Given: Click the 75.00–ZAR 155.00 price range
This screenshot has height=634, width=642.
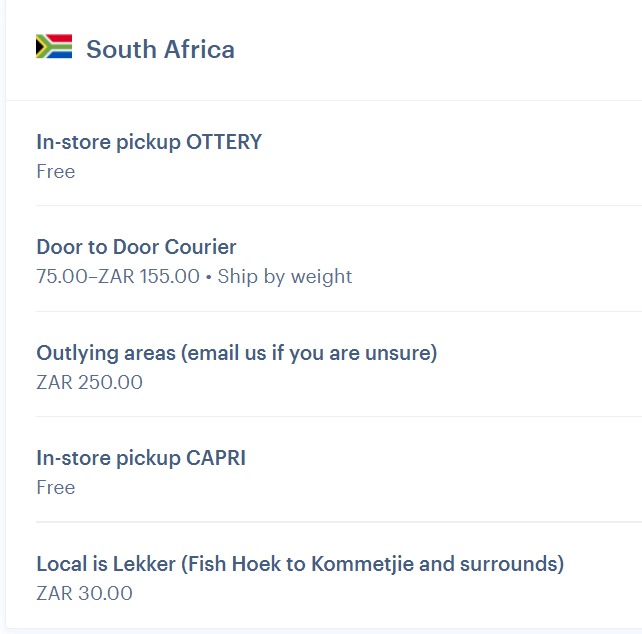Looking at the screenshot, I should 118,277.
